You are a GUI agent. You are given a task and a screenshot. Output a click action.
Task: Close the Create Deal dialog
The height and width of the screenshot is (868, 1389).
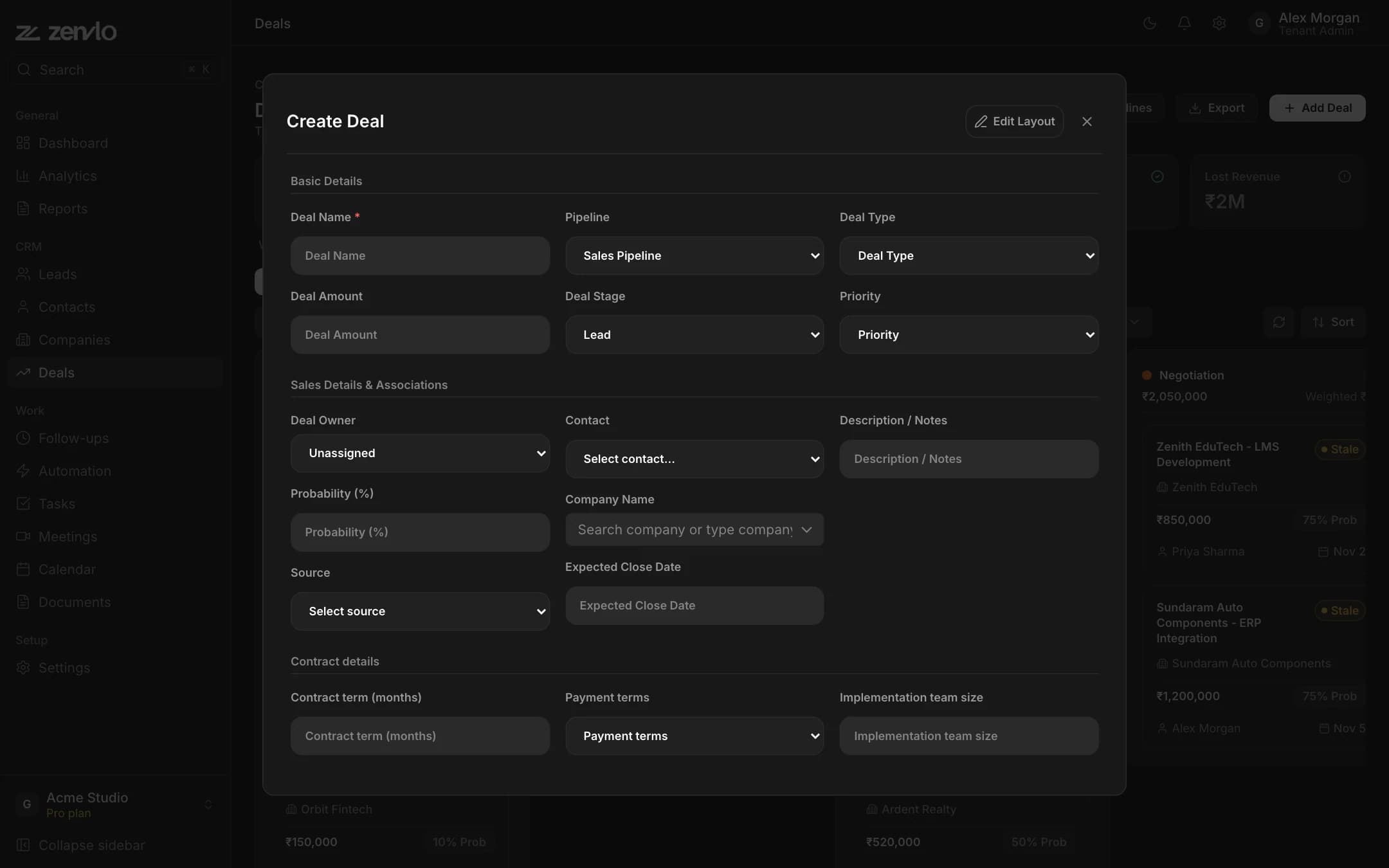pyautogui.click(x=1087, y=122)
